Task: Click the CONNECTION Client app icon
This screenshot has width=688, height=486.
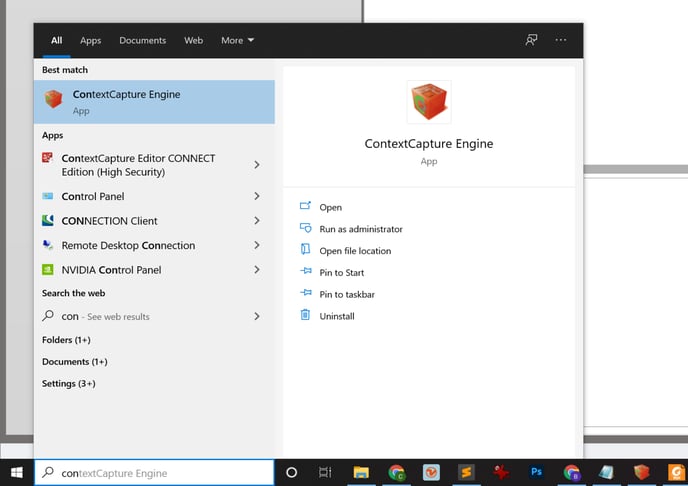Action: (x=47, y=220)
